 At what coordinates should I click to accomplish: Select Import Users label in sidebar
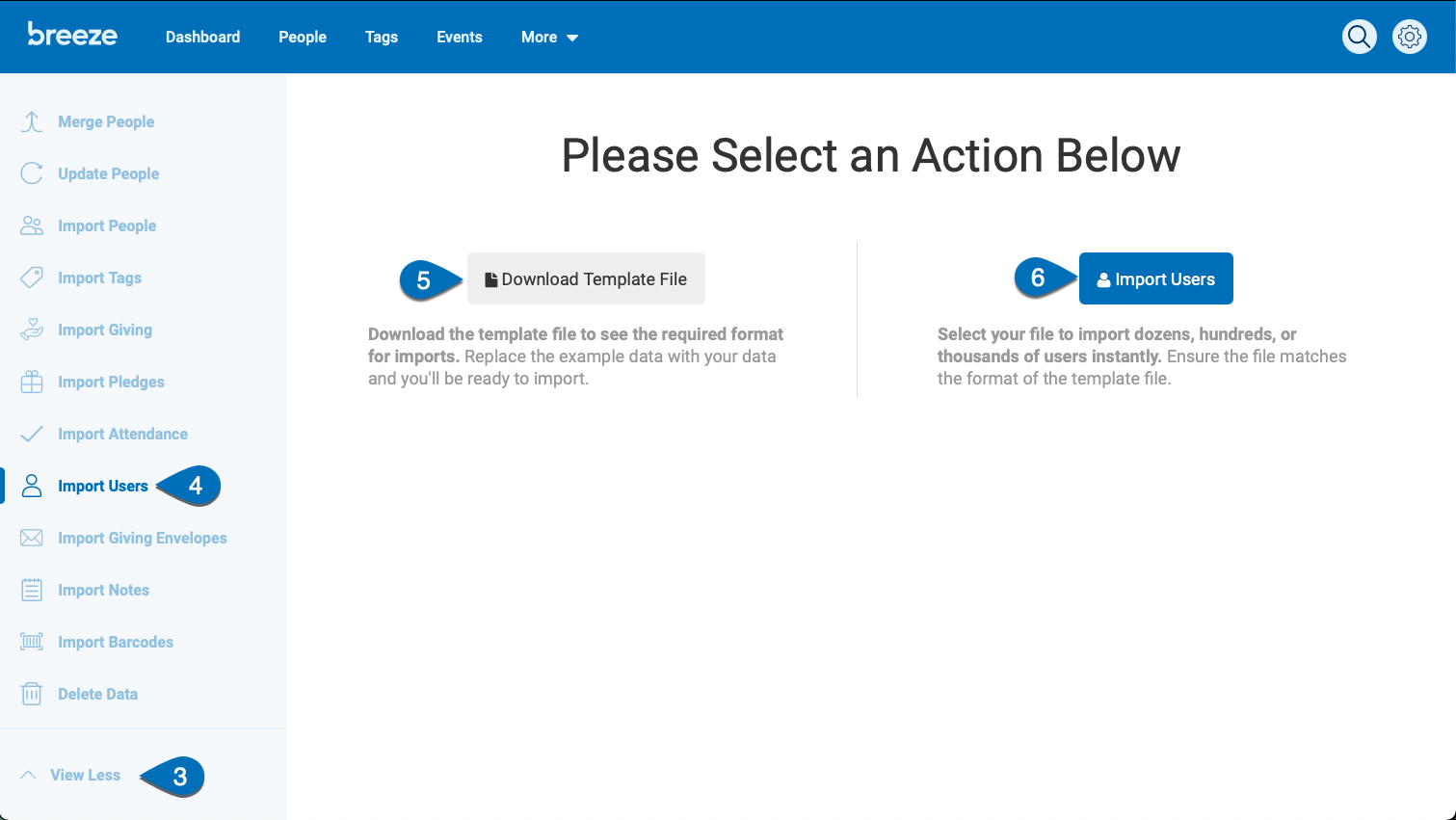103,486
